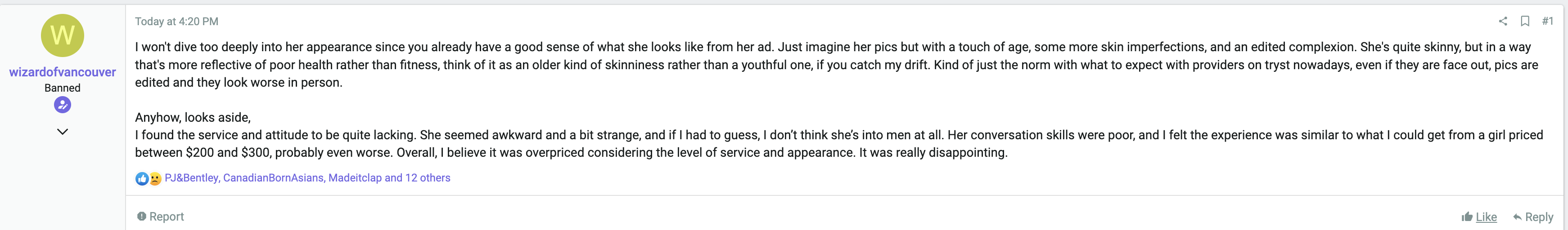Open post permalink #1

point(1547,21)
